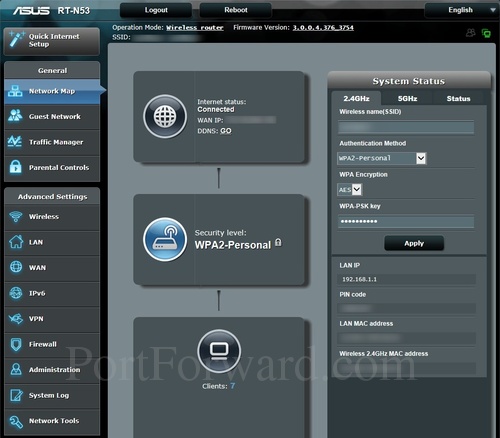This screenshot has width=500, height=438.
Task: Click the Quick Internet Setup button
Action: click(52, 41)
